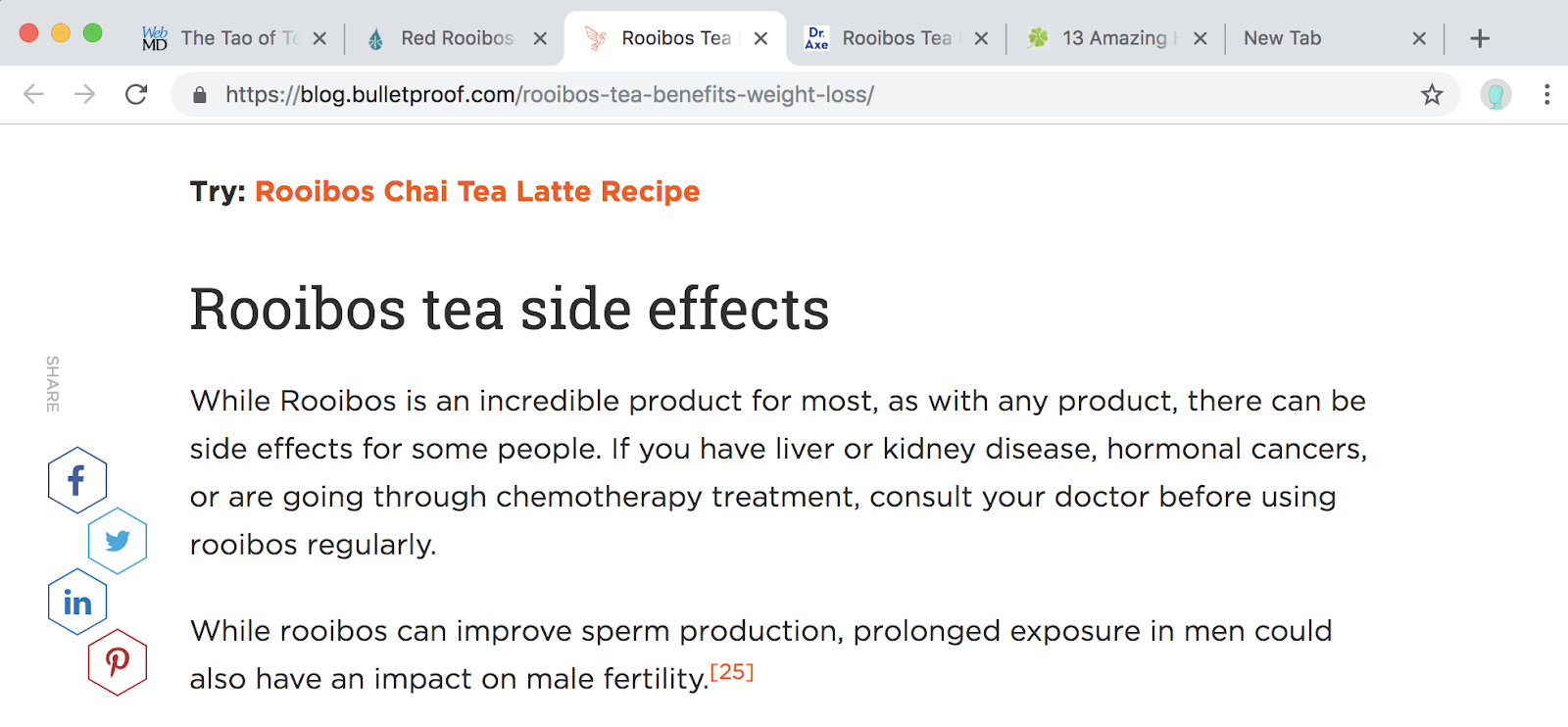Click the lock site info icon
Image resolution: width=1568 pixels, height=727 pixels.
[x=200, y=95]
